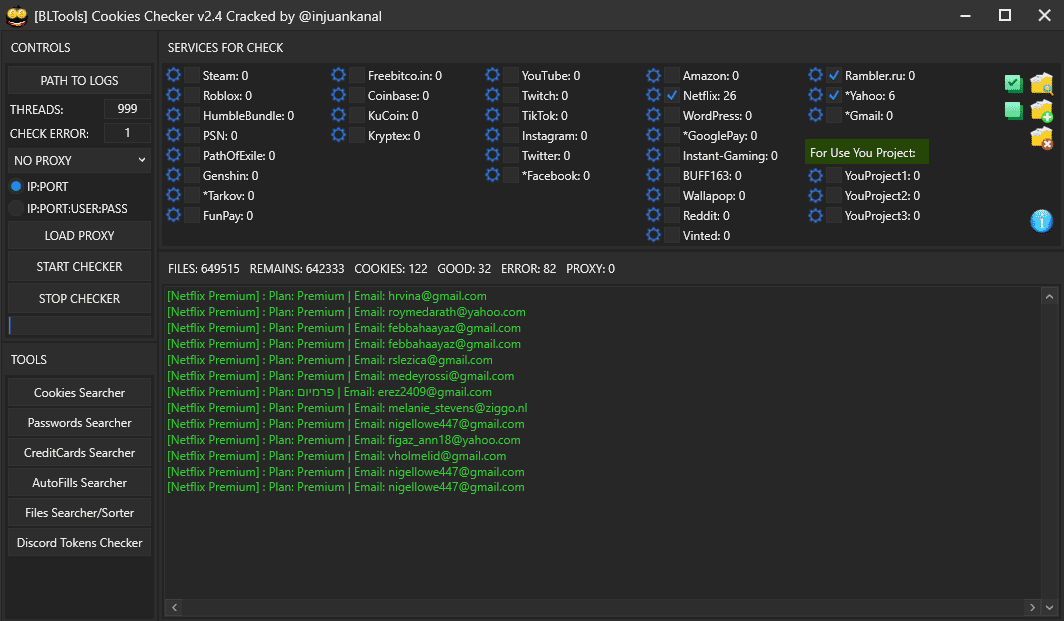The image size is (1064, 621).
Task: Open the blue info icon
Action: pyautogui.click(x=1042, y=221)
